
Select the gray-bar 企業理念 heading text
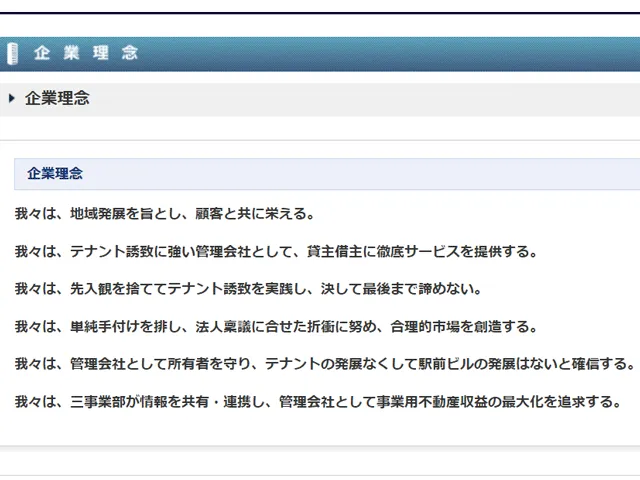(x=57, y=98)
